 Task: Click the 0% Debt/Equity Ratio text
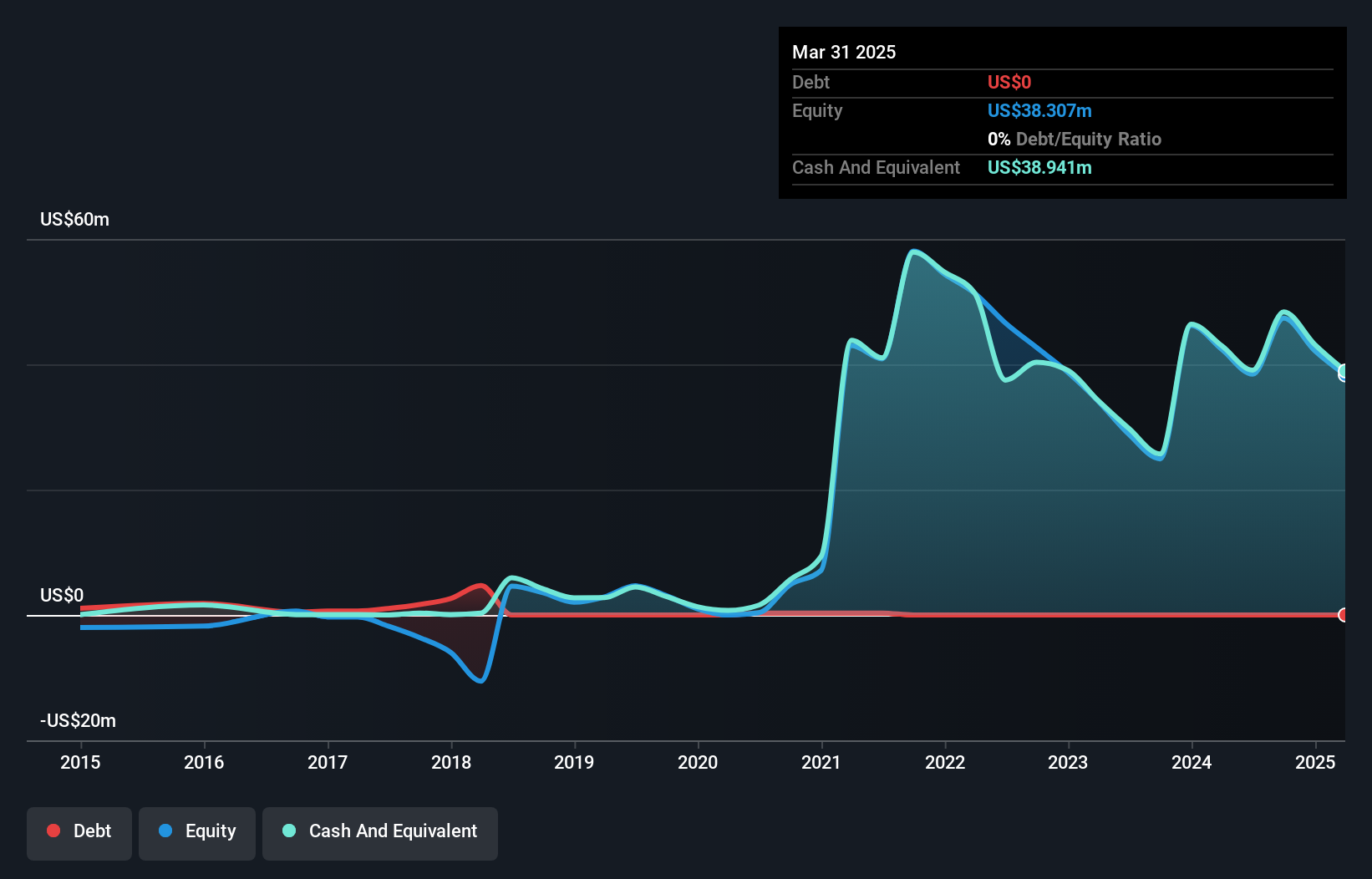pos(1075,139)
